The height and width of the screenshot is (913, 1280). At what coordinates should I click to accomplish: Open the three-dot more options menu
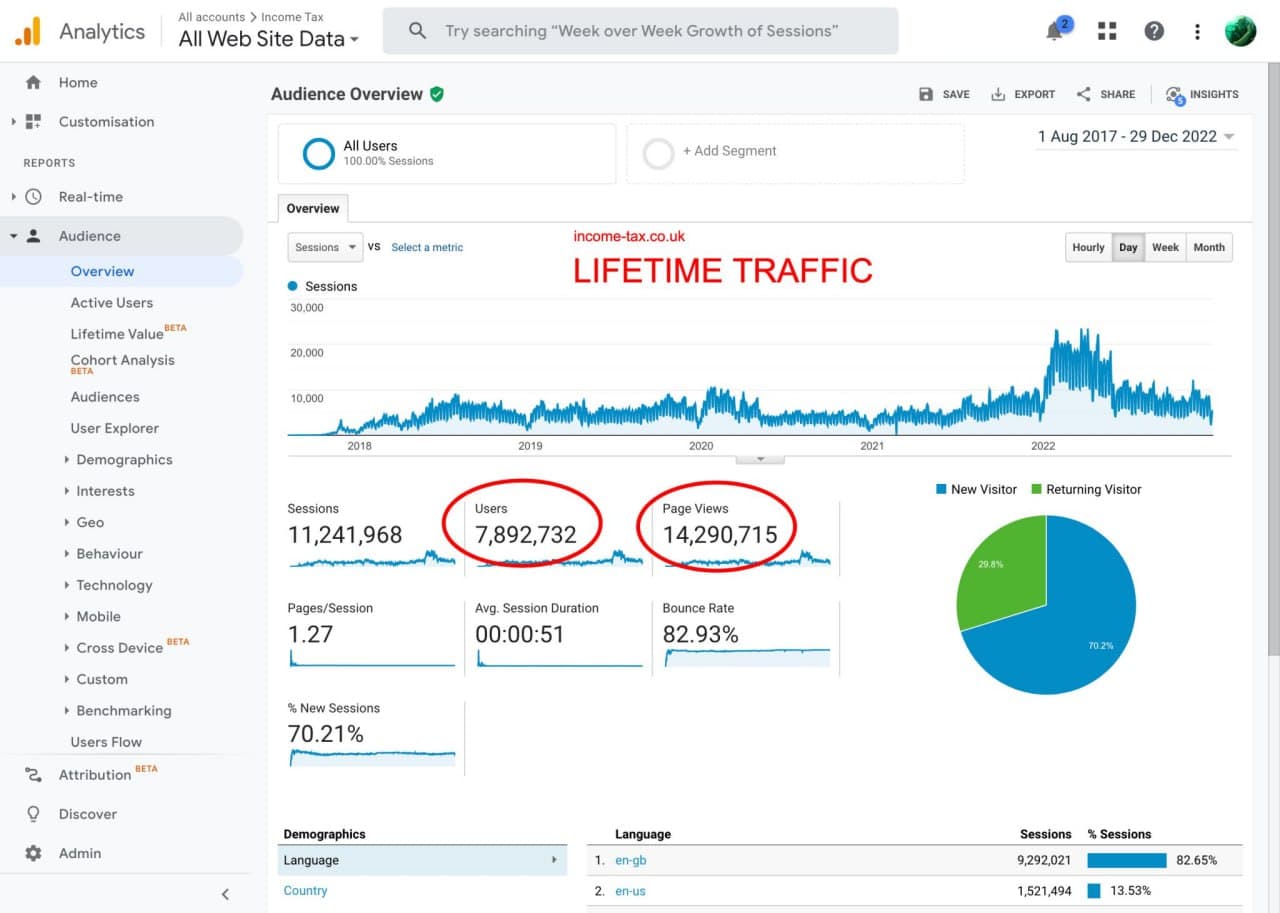tap(1197, 31)
